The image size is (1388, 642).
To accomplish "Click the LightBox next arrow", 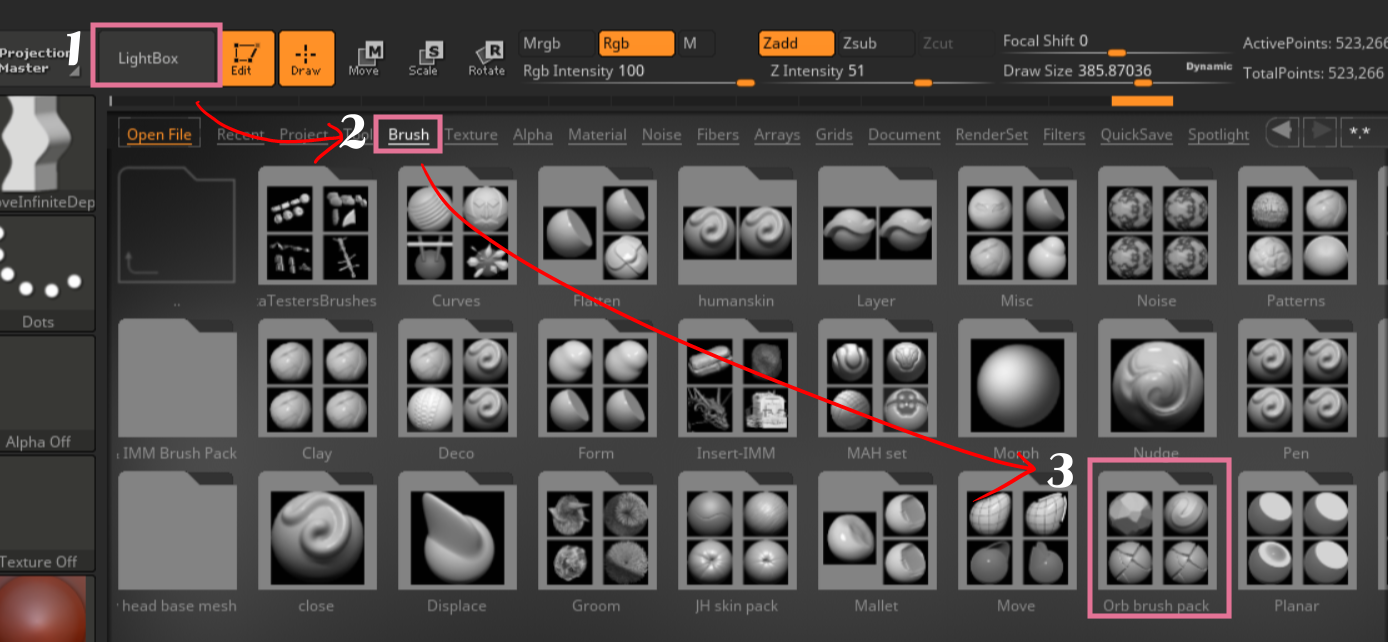I will 1320,131.
